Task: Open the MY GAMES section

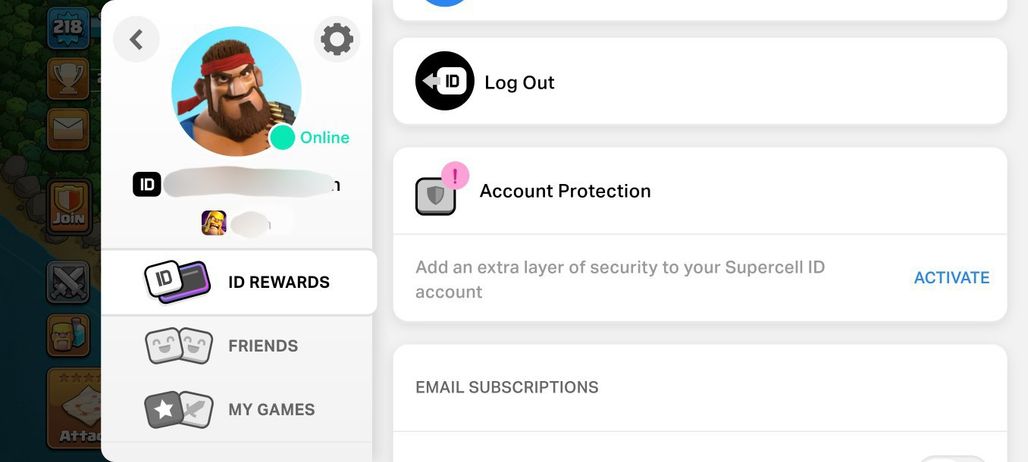Action: [x=237, y=410]
